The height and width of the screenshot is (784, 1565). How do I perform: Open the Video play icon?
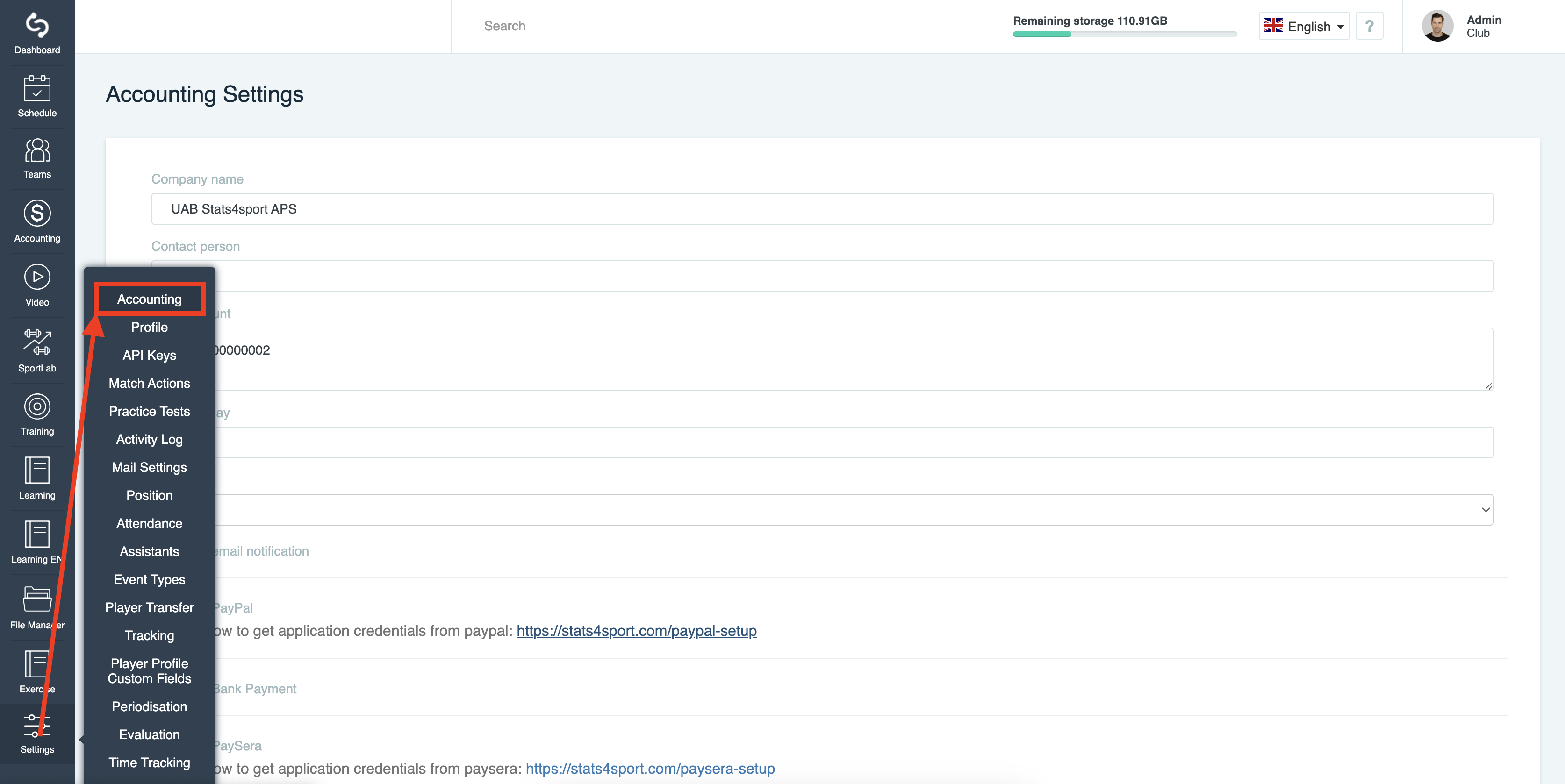coord(37,277)
